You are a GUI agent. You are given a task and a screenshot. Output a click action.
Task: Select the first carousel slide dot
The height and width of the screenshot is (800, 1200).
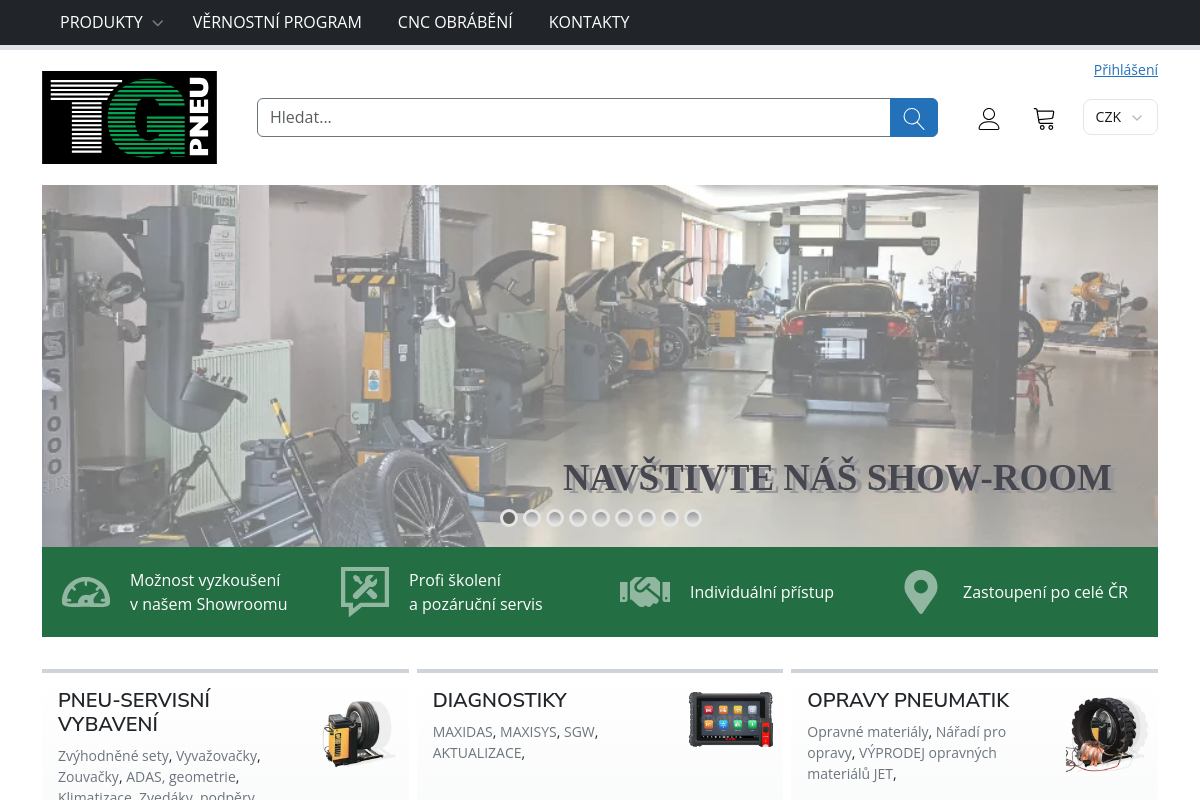pos(509,518)
